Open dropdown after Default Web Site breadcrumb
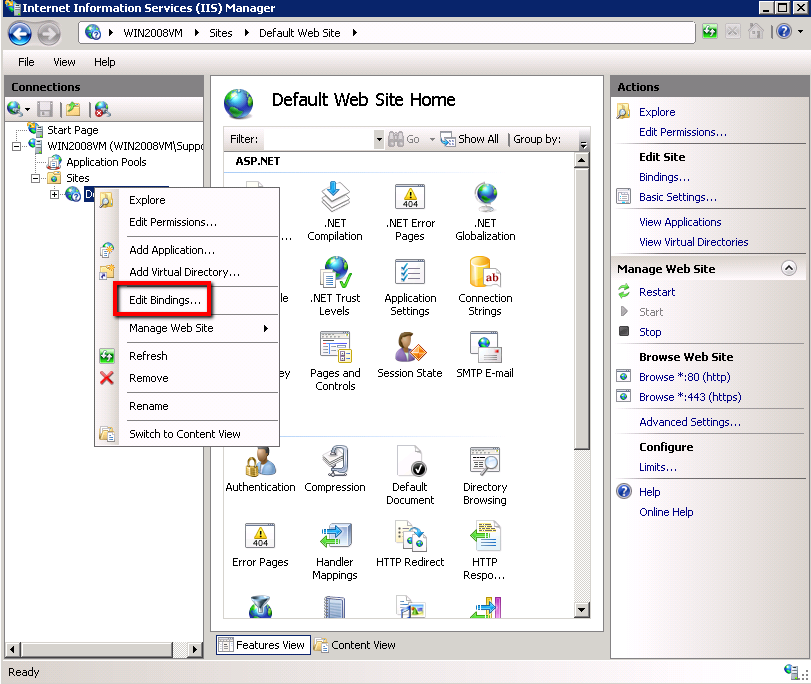 355,33
